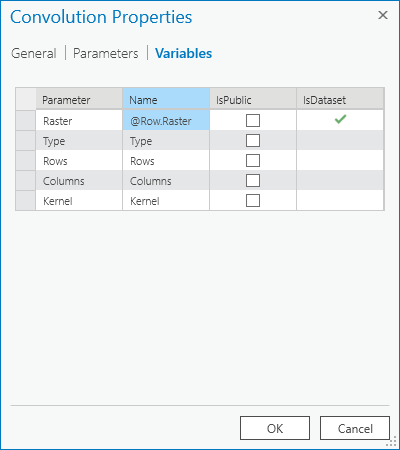Open the Parameters tab
Image resolution: width=400 pixels, height=450 pixels.
(106, 53)
